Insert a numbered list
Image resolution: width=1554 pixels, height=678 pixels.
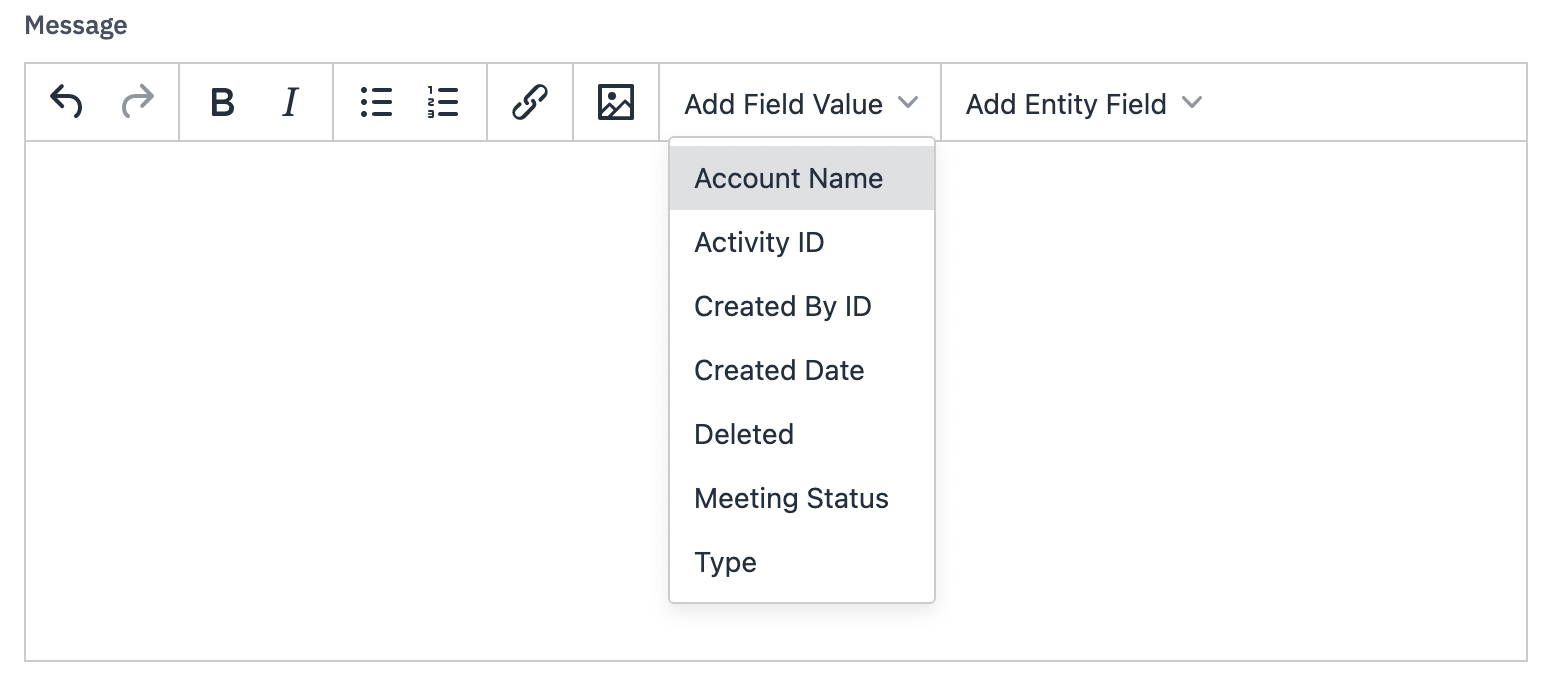(442, 102)
